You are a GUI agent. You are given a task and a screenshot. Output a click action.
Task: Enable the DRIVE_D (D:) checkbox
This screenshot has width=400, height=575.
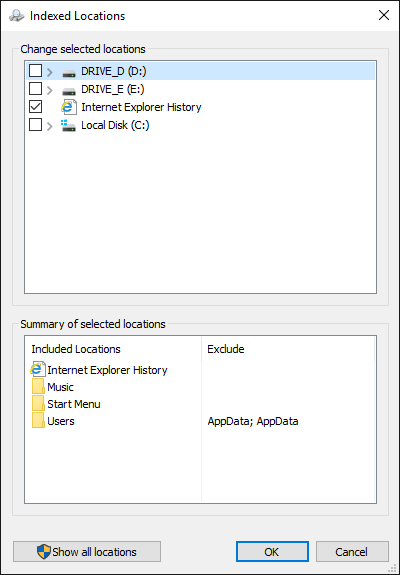point(36,71)
